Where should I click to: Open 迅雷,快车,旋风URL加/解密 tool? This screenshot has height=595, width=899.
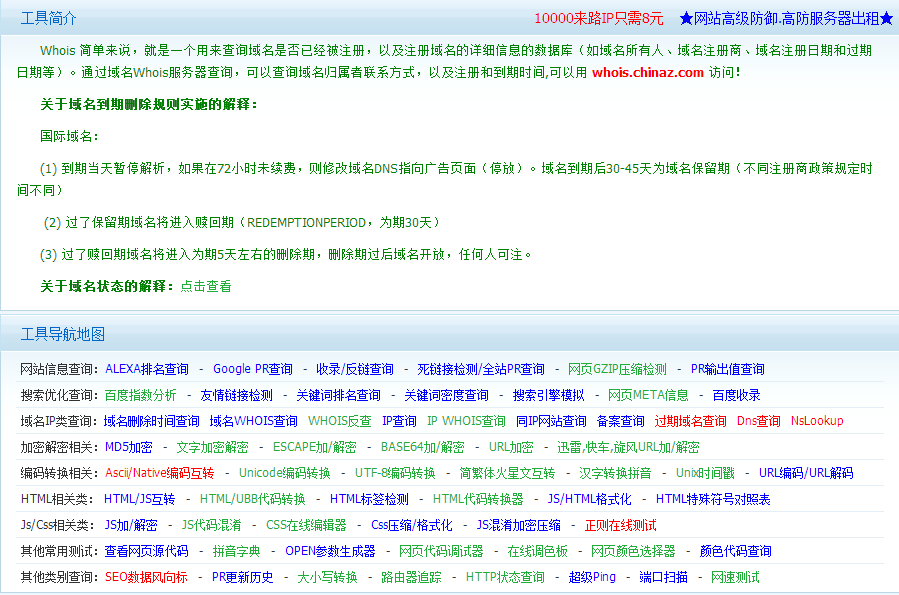628,447
